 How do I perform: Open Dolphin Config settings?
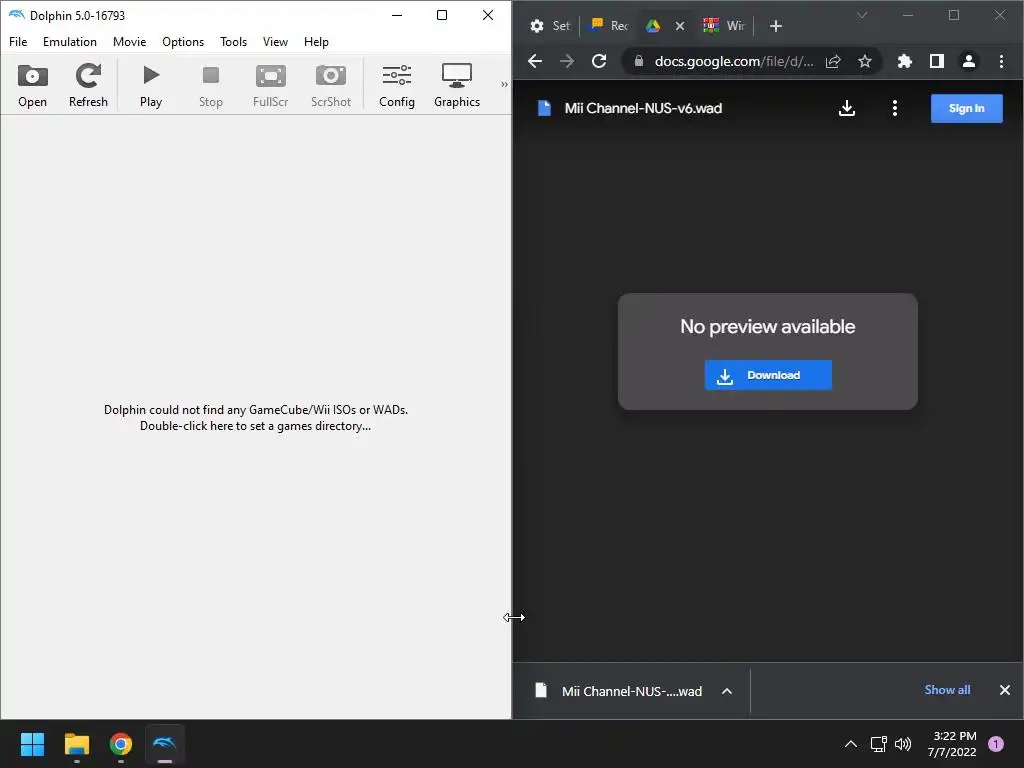pyautogui.click(x=396, y=86)
